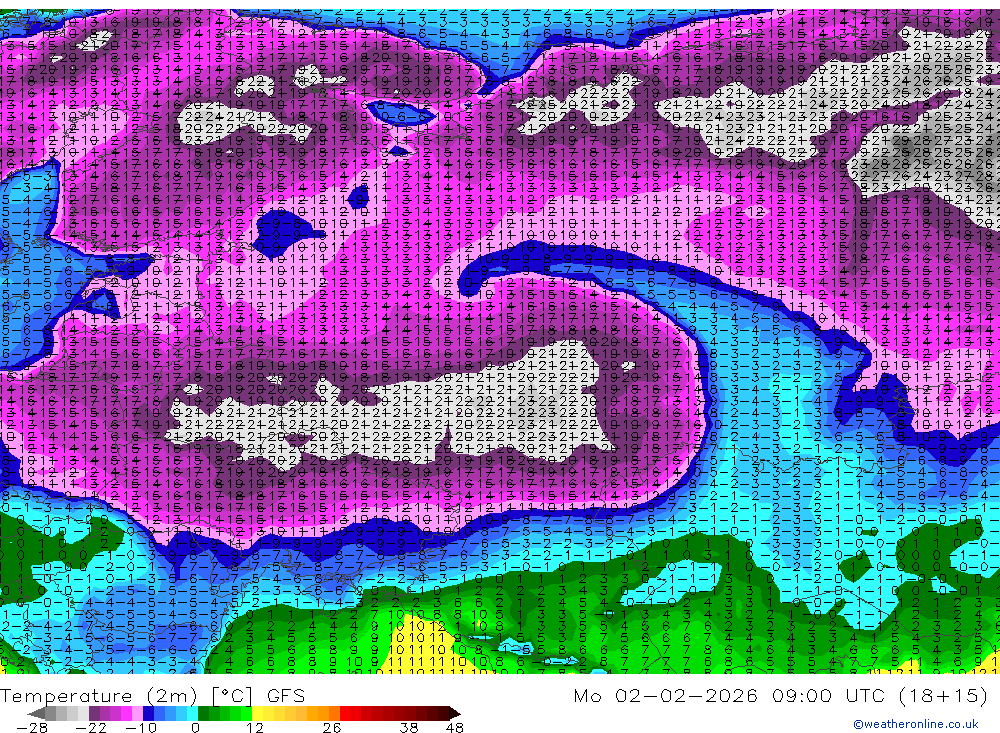Screen dimensions: 1000x733
Task: Click the '-10' legend label
Action: 141,727
